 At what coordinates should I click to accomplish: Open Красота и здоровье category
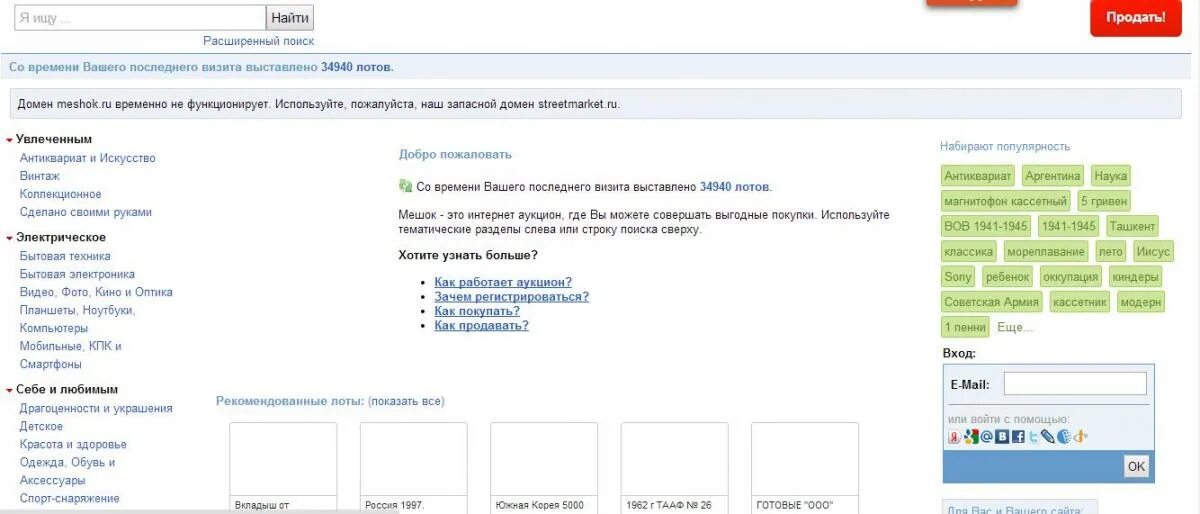[x=73, y=444]
